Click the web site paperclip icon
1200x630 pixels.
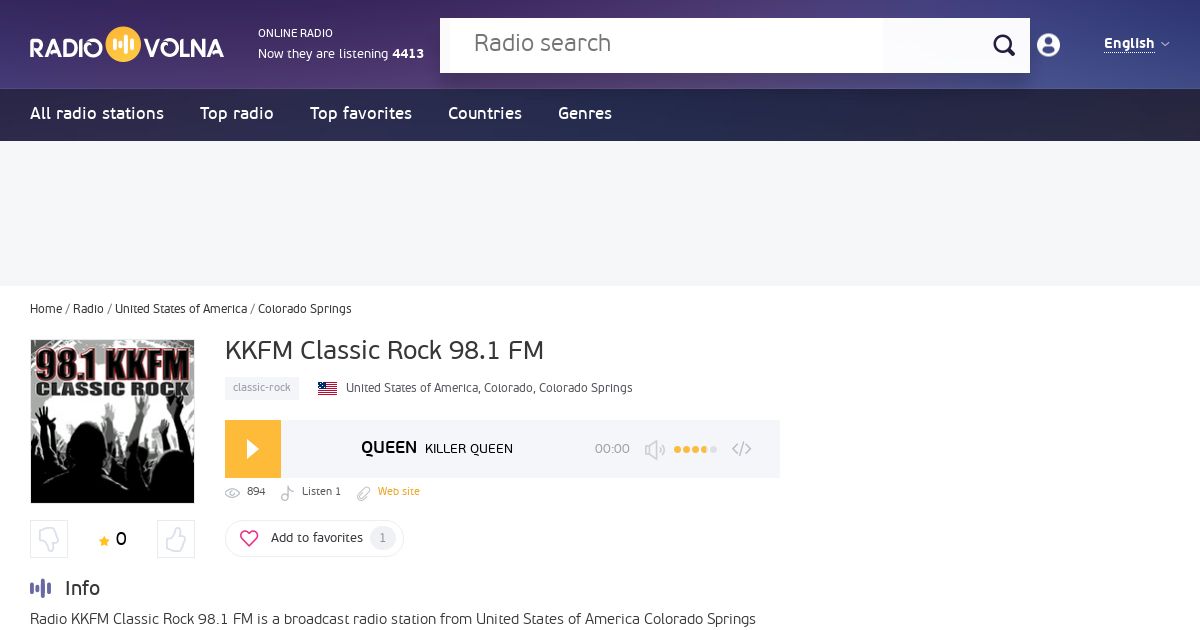point(364,493)
